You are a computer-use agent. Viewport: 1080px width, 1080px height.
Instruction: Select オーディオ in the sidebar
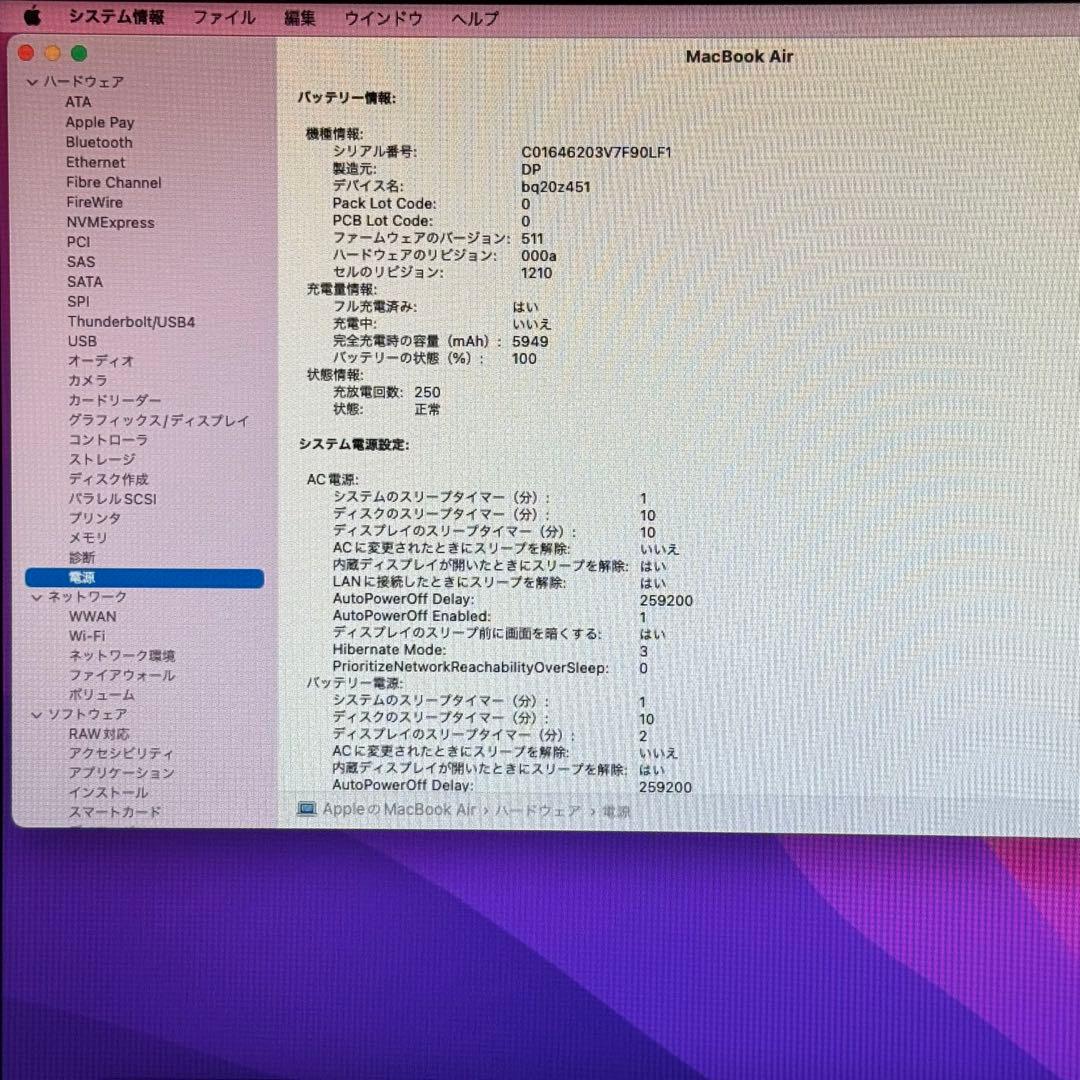[101, 360]
